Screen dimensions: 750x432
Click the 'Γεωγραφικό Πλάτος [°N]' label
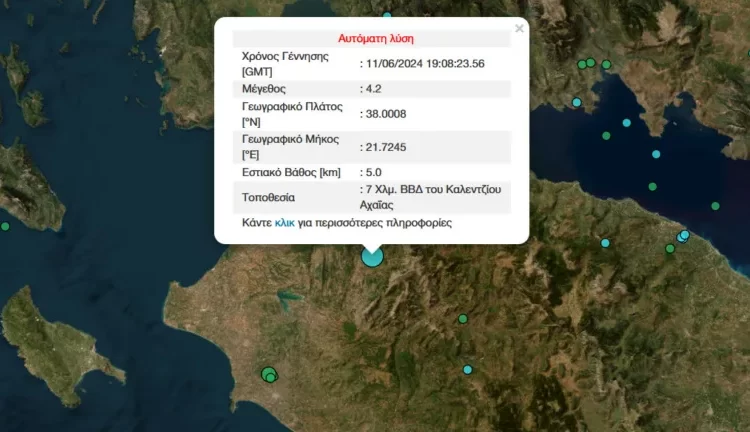click(292, 114)
